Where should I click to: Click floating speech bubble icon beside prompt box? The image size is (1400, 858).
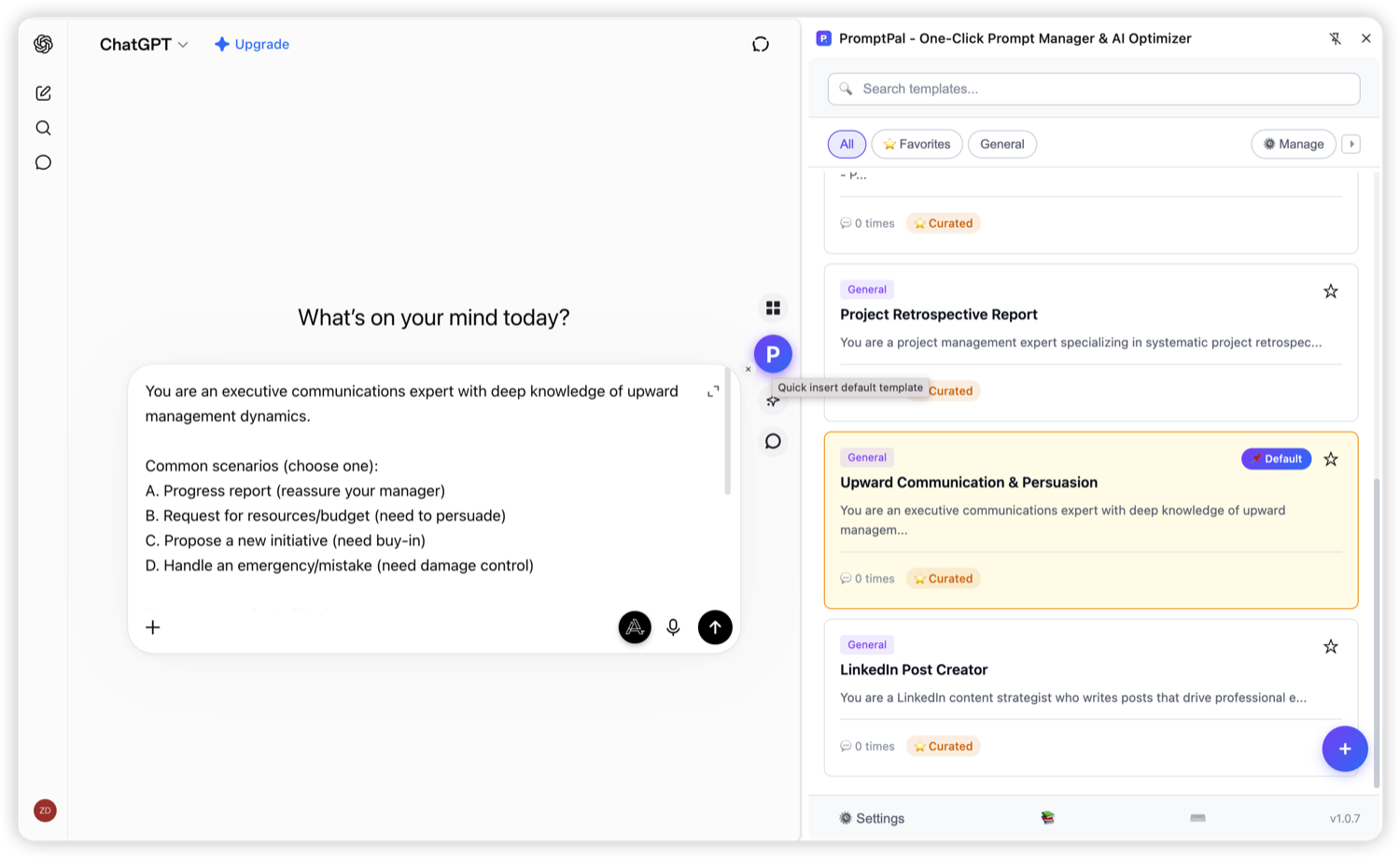(773, 442)
